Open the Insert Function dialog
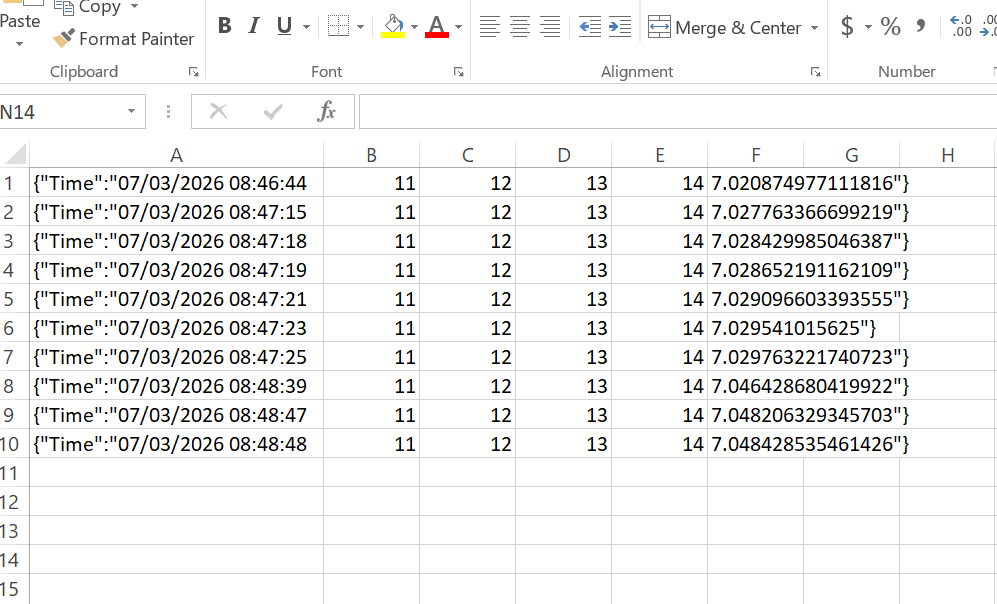This screenshot has height=604, width=997. (x=326, y=112)
